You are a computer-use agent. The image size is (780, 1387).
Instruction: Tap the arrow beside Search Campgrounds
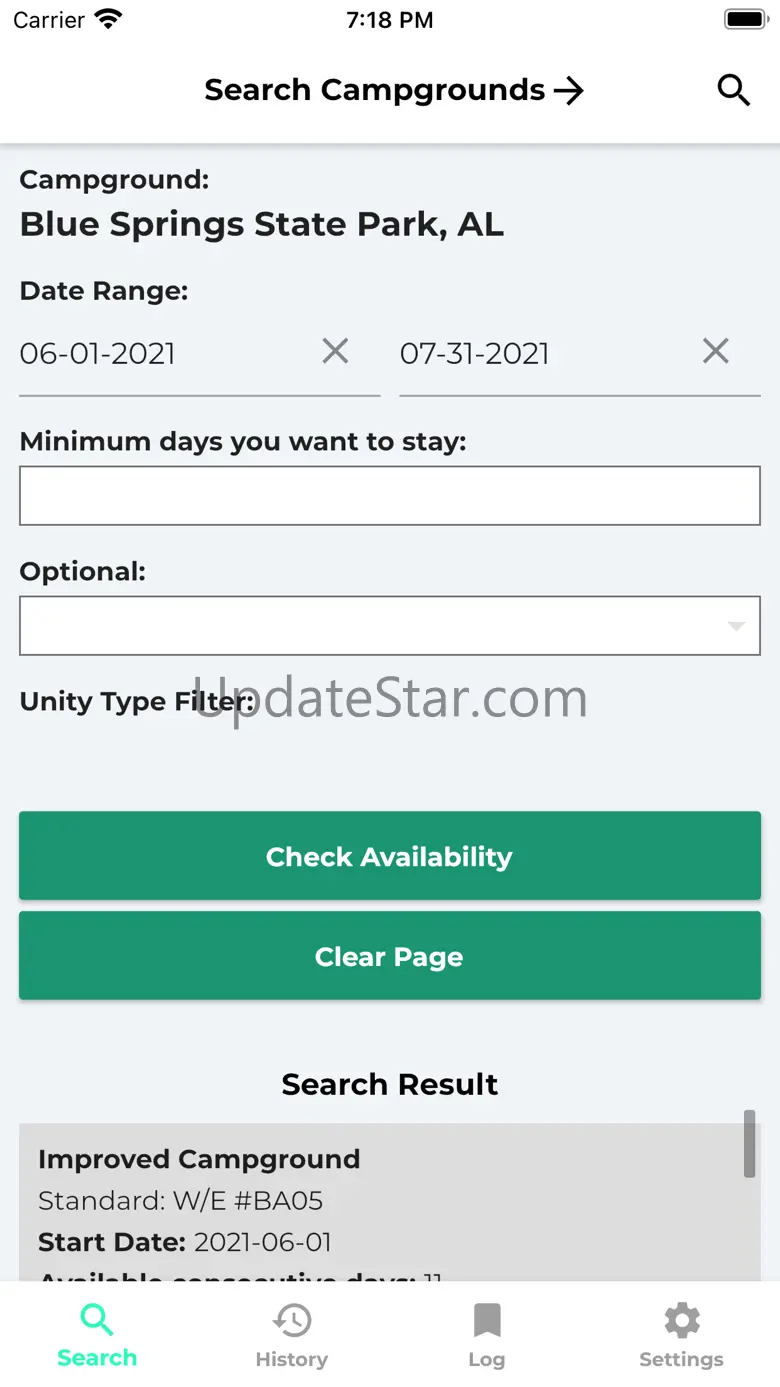(x=568, y=91)
